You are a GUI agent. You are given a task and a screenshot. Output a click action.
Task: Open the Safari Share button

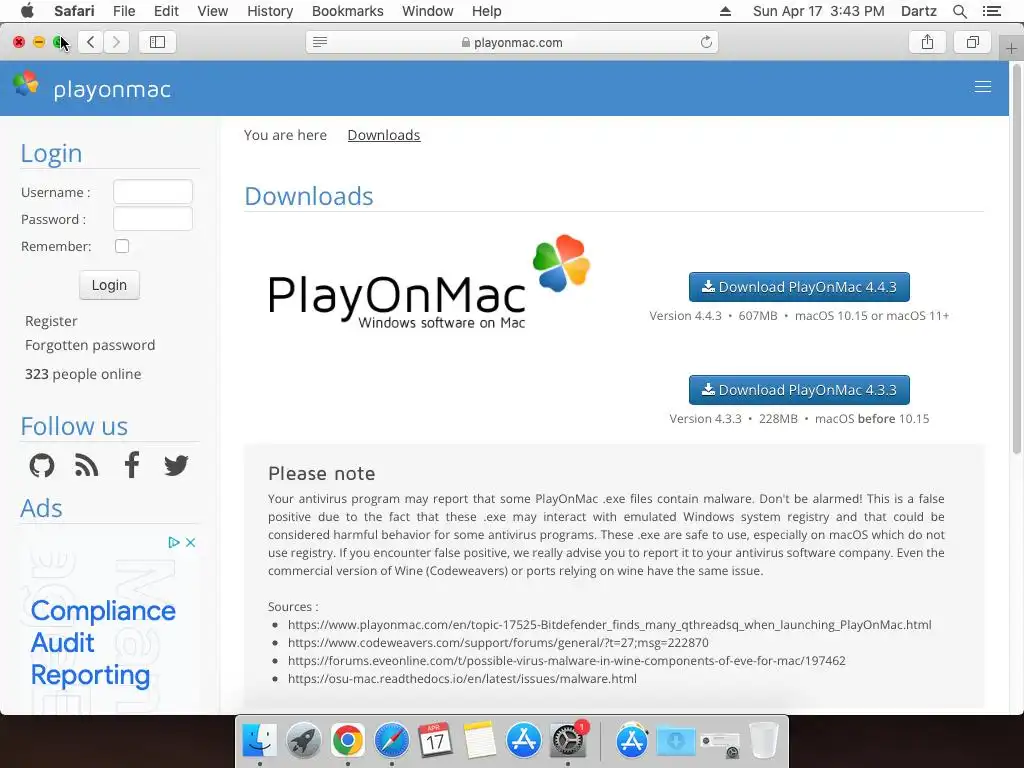927,42
